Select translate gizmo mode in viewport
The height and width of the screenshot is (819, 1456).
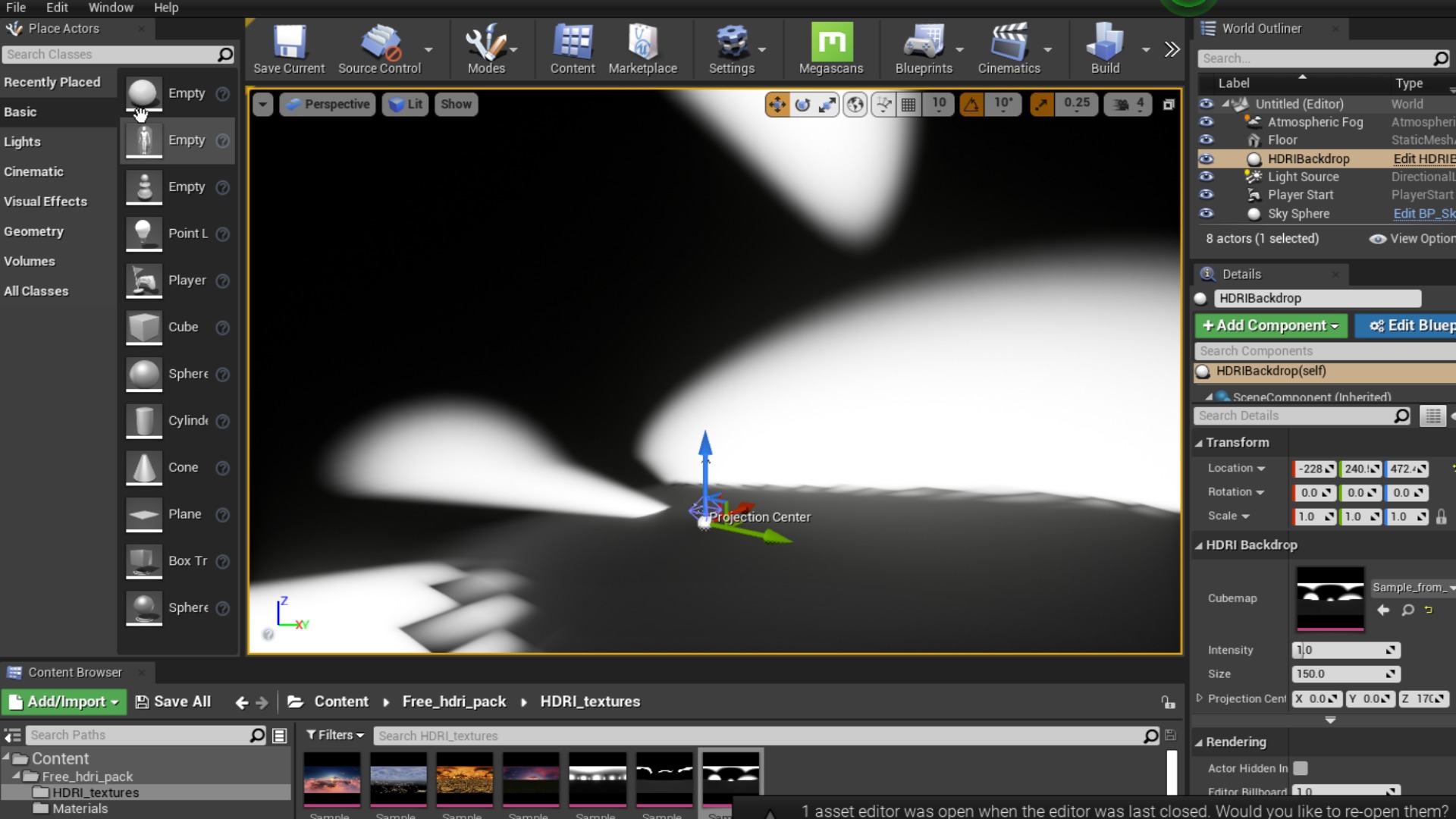click(777, 105)
